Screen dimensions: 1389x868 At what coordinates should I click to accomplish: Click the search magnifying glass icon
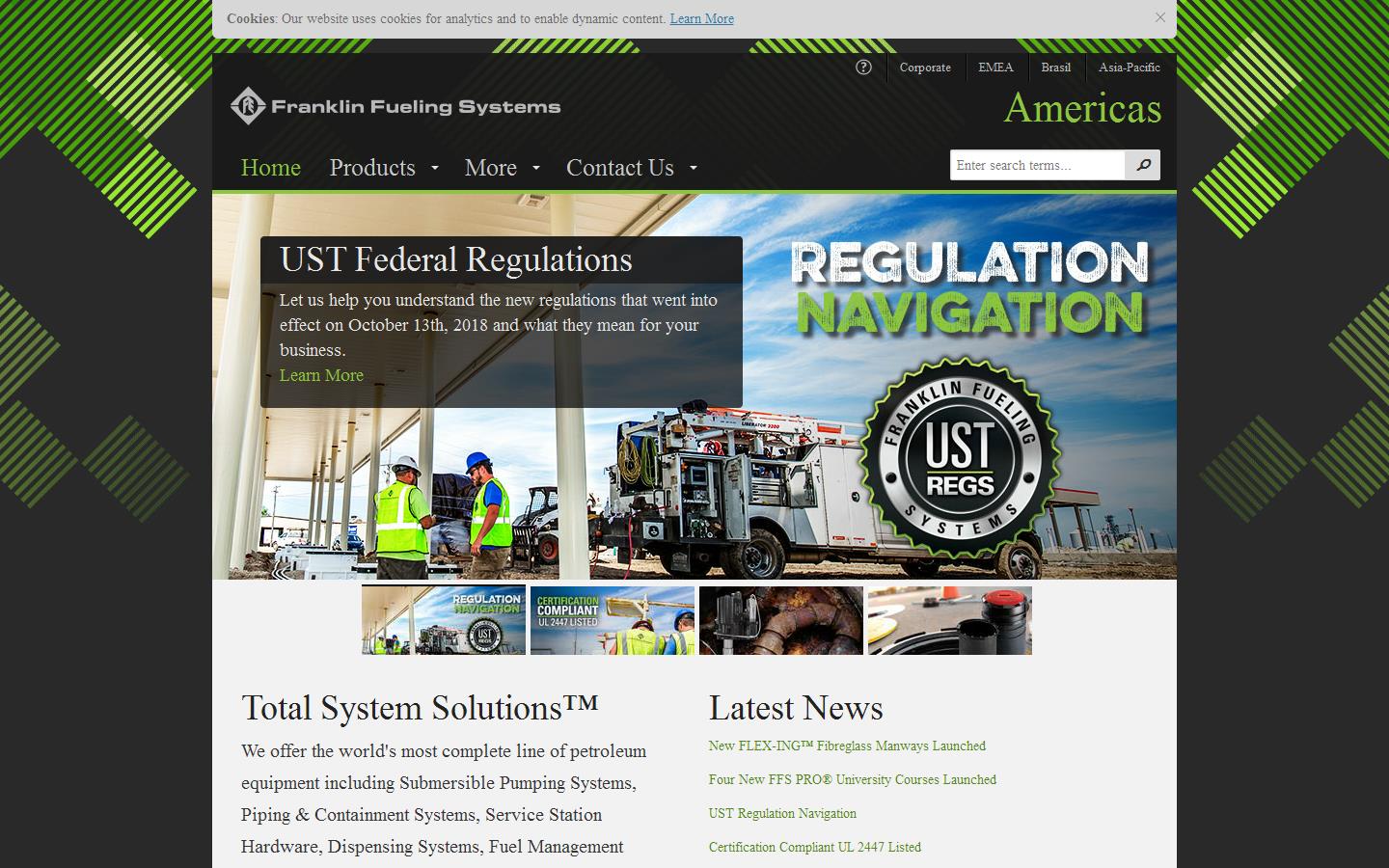[1143, 165]
